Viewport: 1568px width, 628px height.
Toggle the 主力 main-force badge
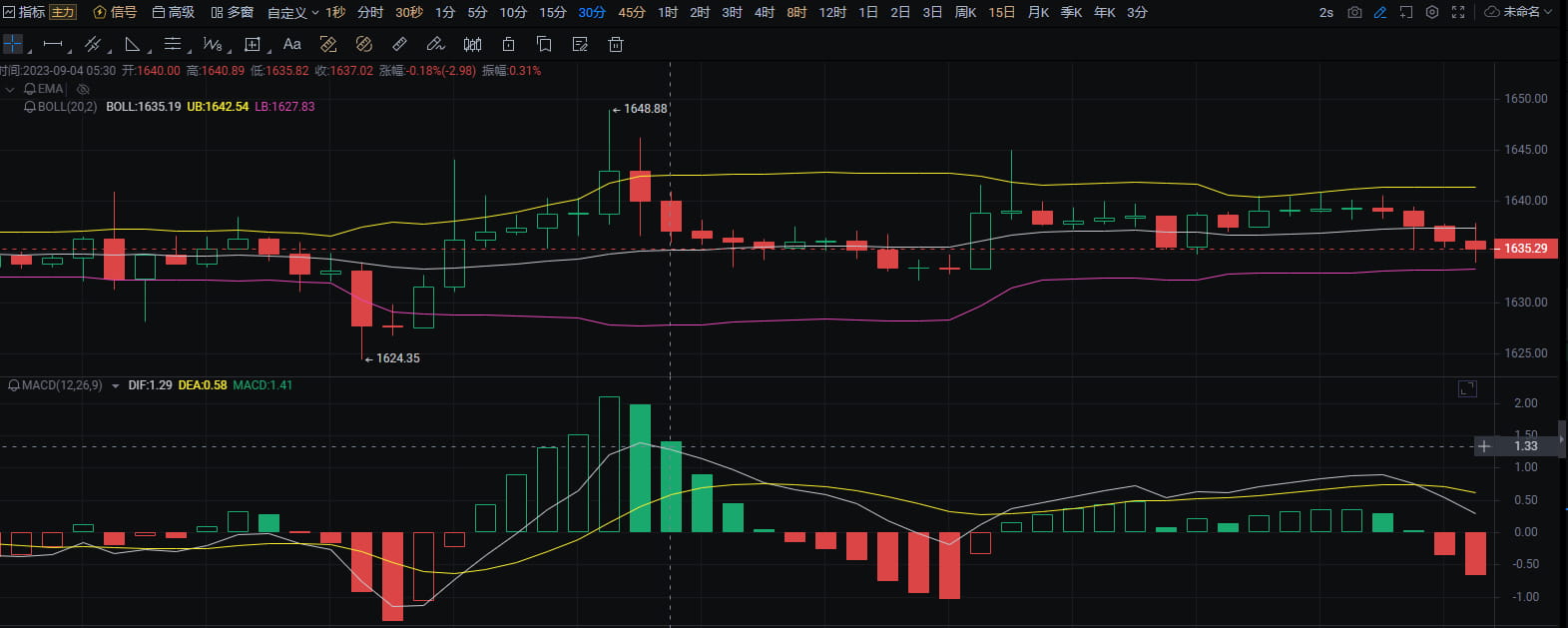63,12
